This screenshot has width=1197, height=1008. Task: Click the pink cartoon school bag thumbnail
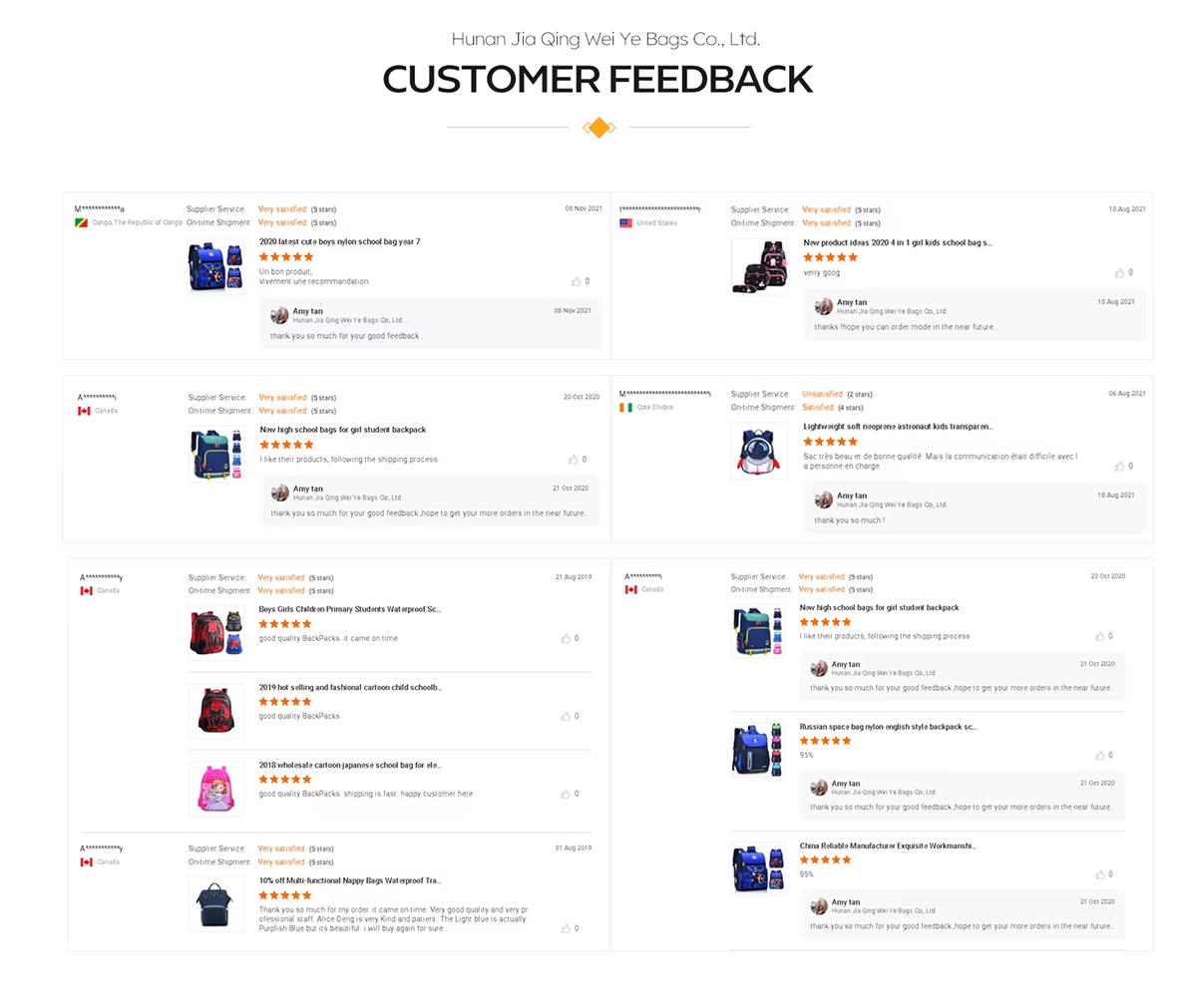coord(216,788)
